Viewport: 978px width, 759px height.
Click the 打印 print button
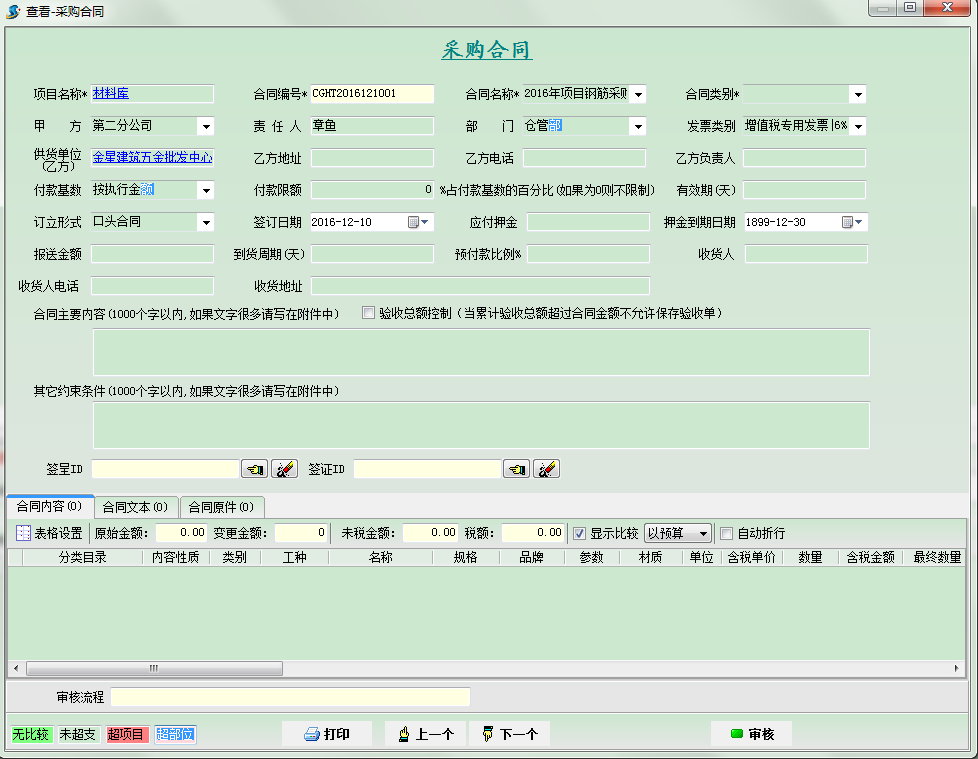tap(326, 734)
